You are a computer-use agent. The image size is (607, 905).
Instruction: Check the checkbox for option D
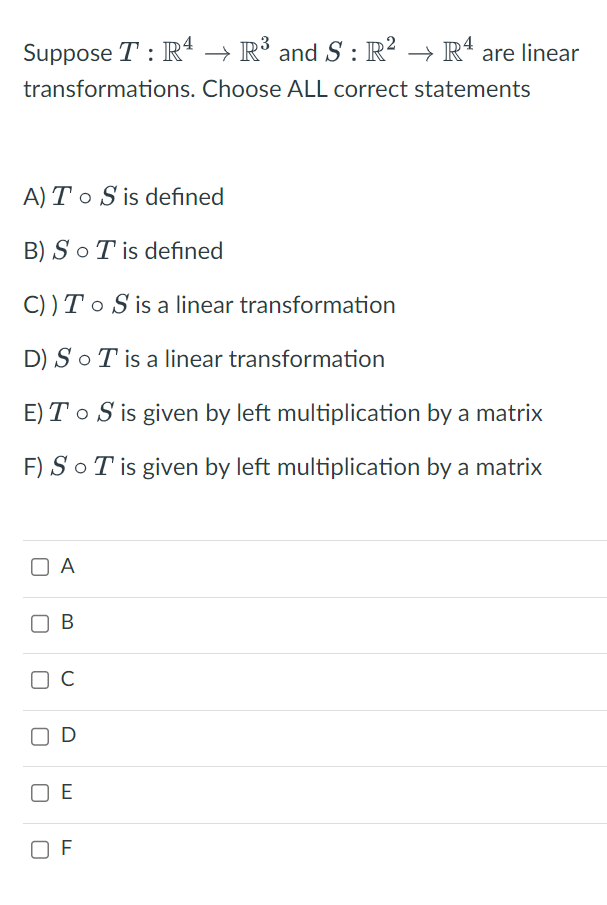coord(39,735)
